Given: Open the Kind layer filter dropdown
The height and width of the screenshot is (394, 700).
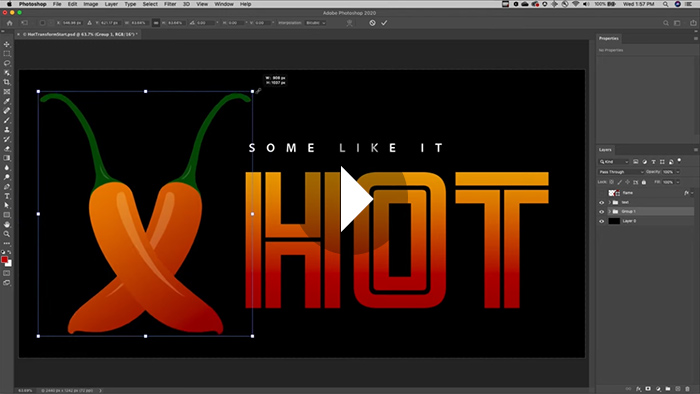Looking at the screenshot, I should 613,162.
